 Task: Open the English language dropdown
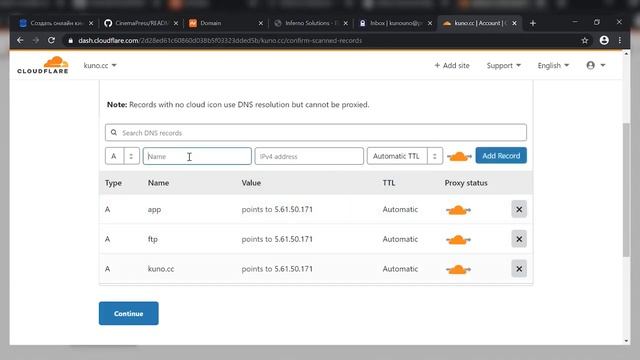coord(553,65)
